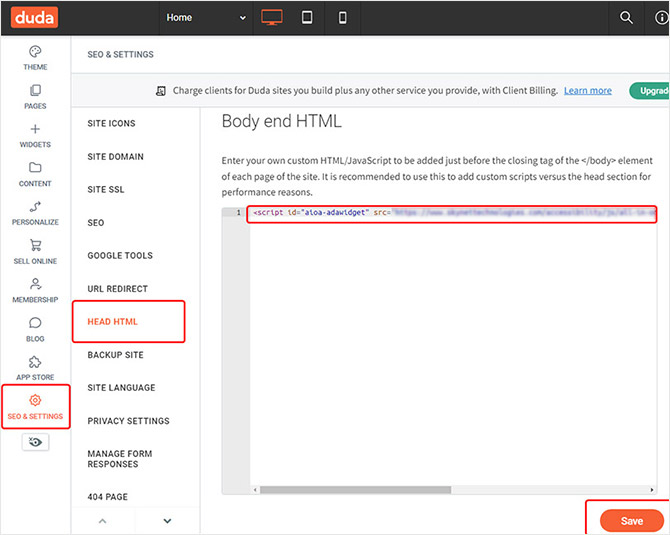Toggle the preview eye icon
The width and height of the screenshot is (670, 535).
coord(36,442)
